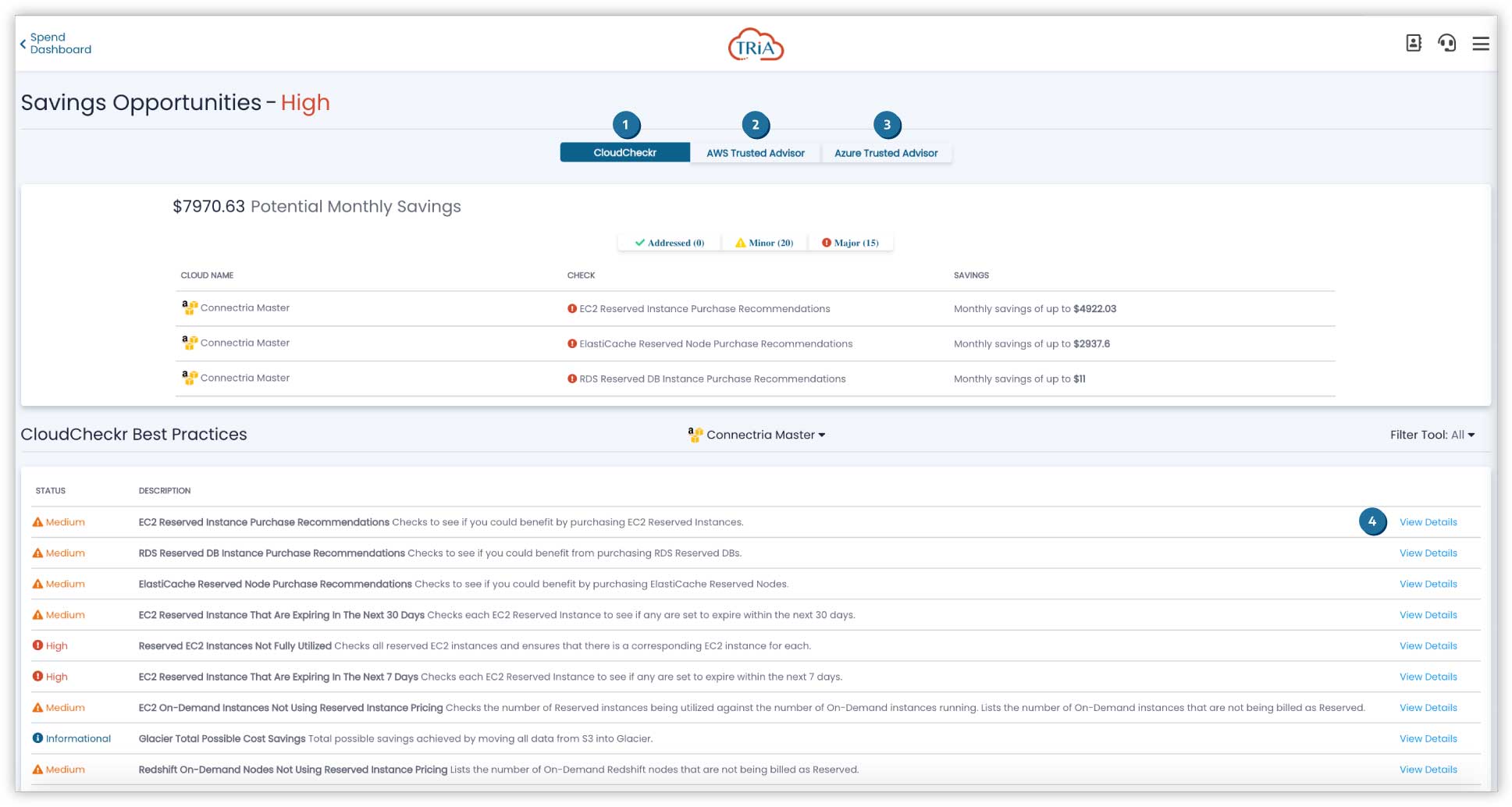View Details for Glacier Total Possible Cost Savings

1428,738
